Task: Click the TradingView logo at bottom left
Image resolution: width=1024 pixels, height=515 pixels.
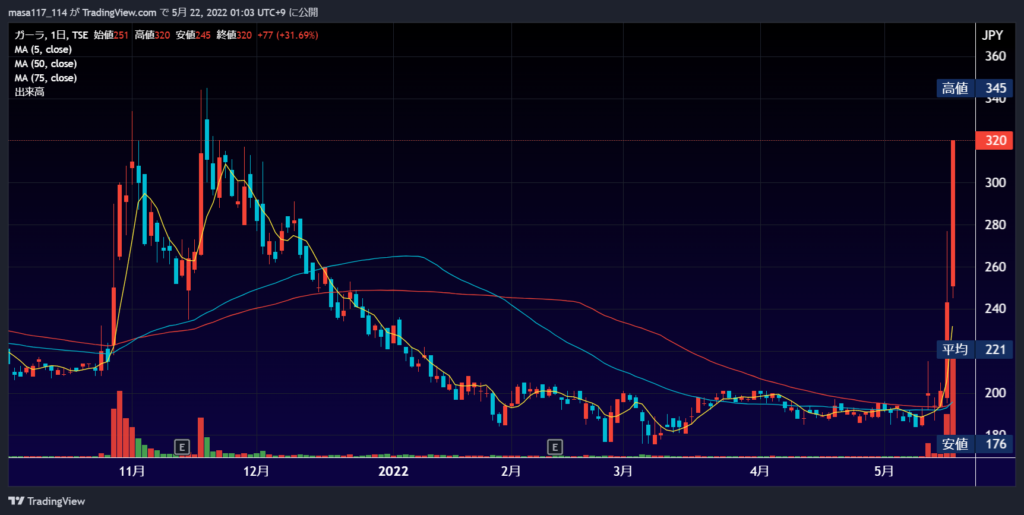Action: 46,501
